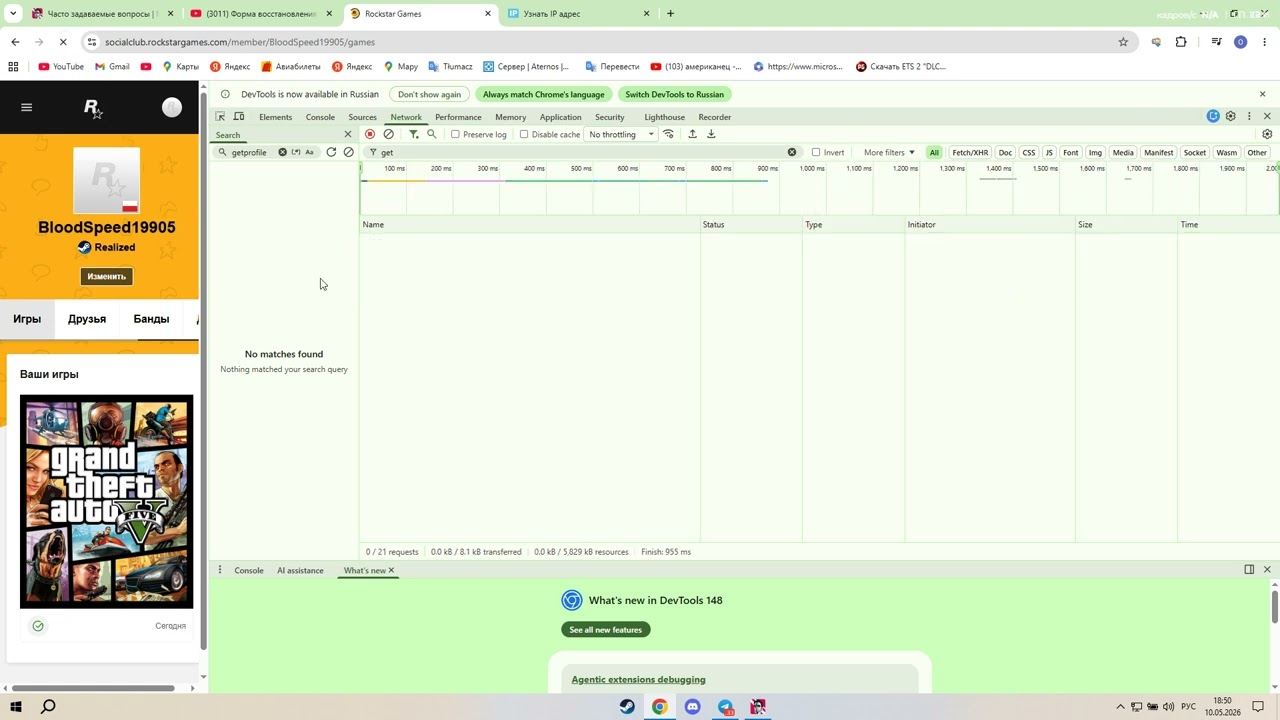The image size is (1280, 720).
Task: Enable the Preserve log checkbox
Action: [455, 134]
